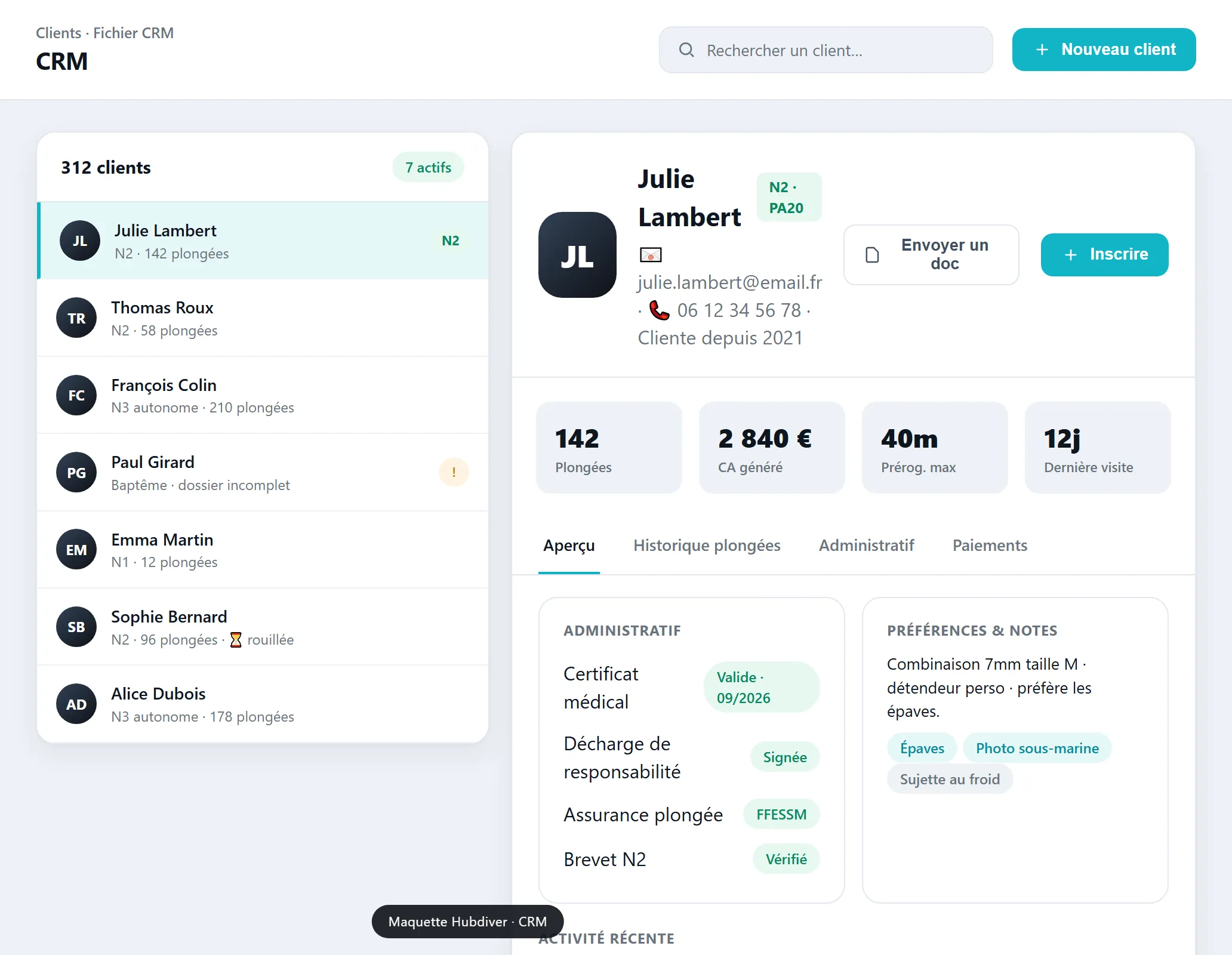Image resolution: width=1232 pixels, height=955 pixels.
Task: Click the Signée badge
Action: [785, 757]
